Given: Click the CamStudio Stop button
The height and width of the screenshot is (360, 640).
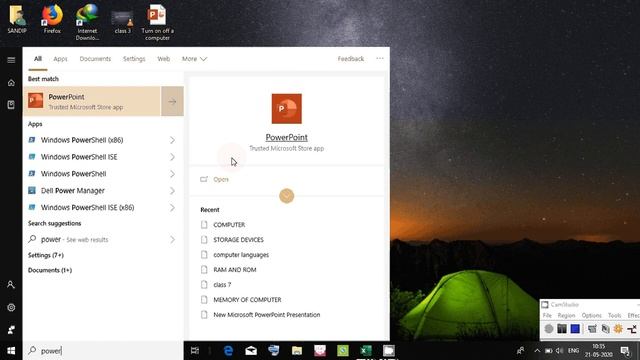Looking at the screenshot, I should (x=575, y=329).
